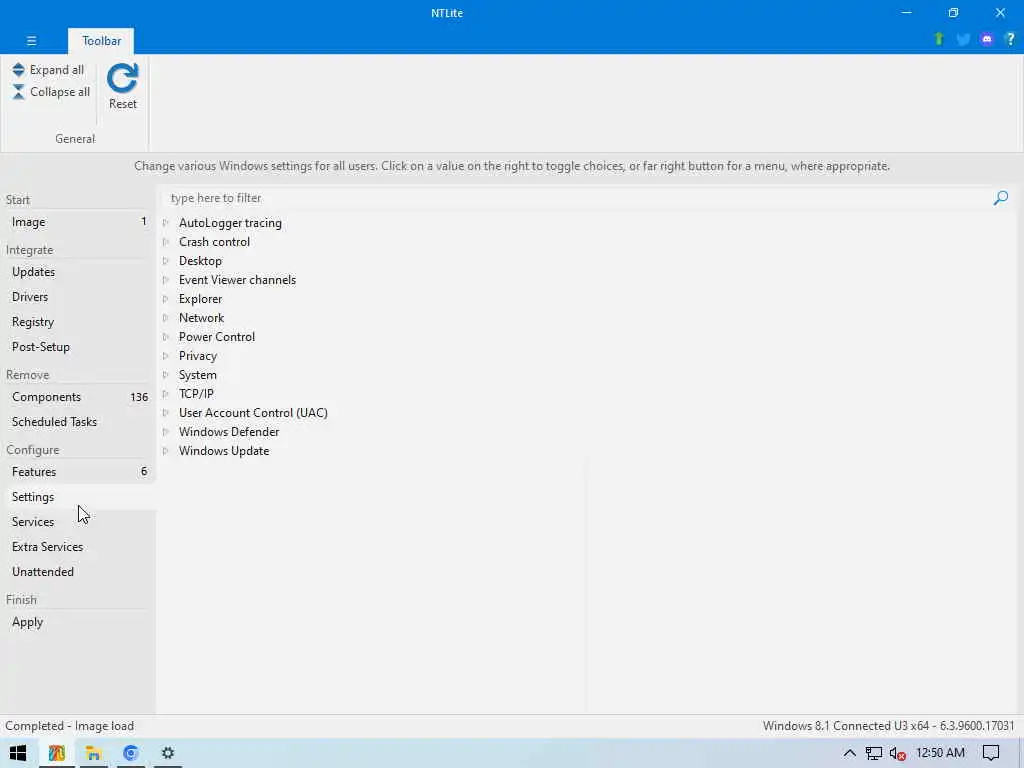Image resolution: width=1024 pixels, height=768 pixels.
Task: Click the Reset icon
Action: (x=122, y=79)
